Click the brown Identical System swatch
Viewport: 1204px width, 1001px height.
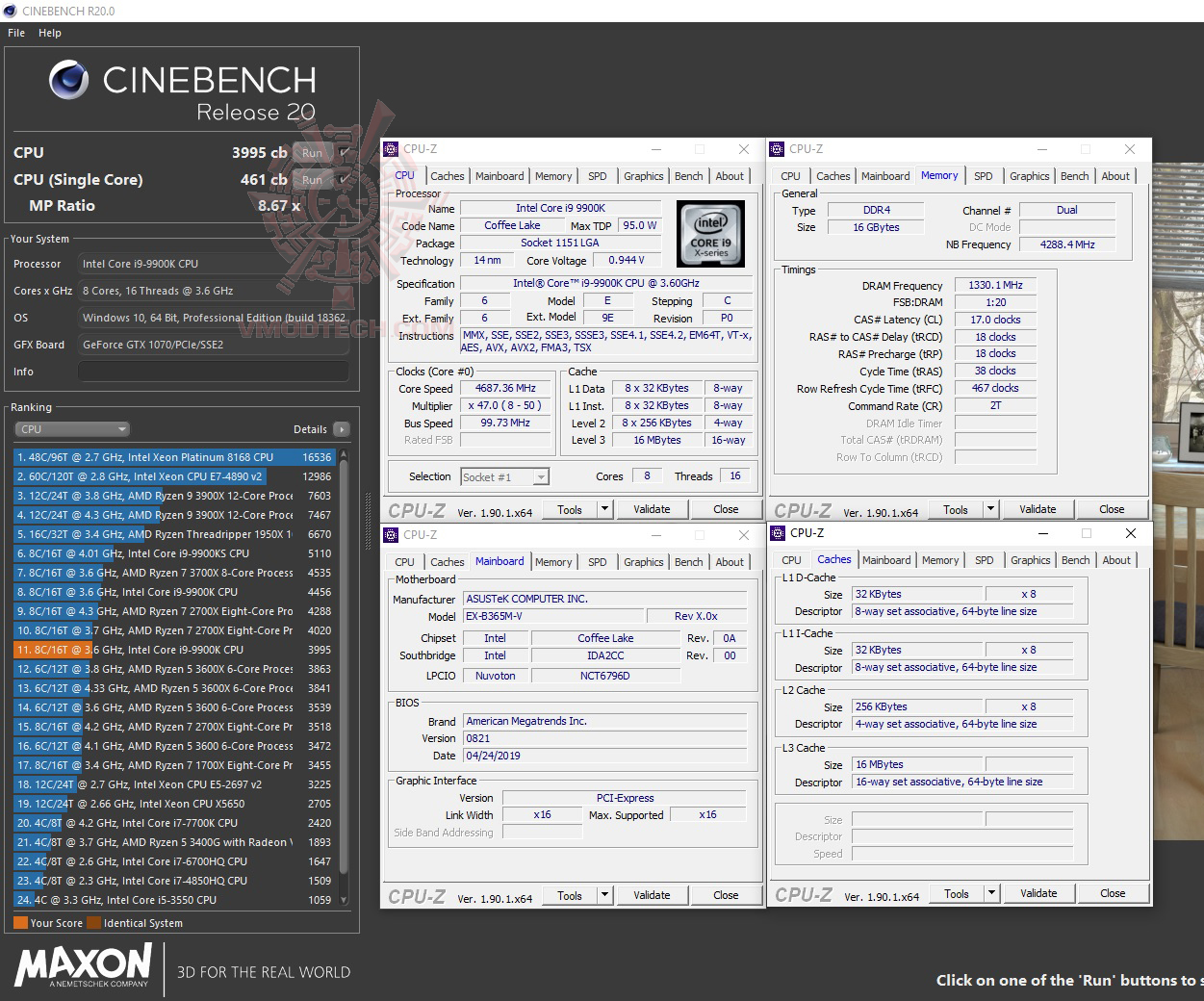[93, 923]
